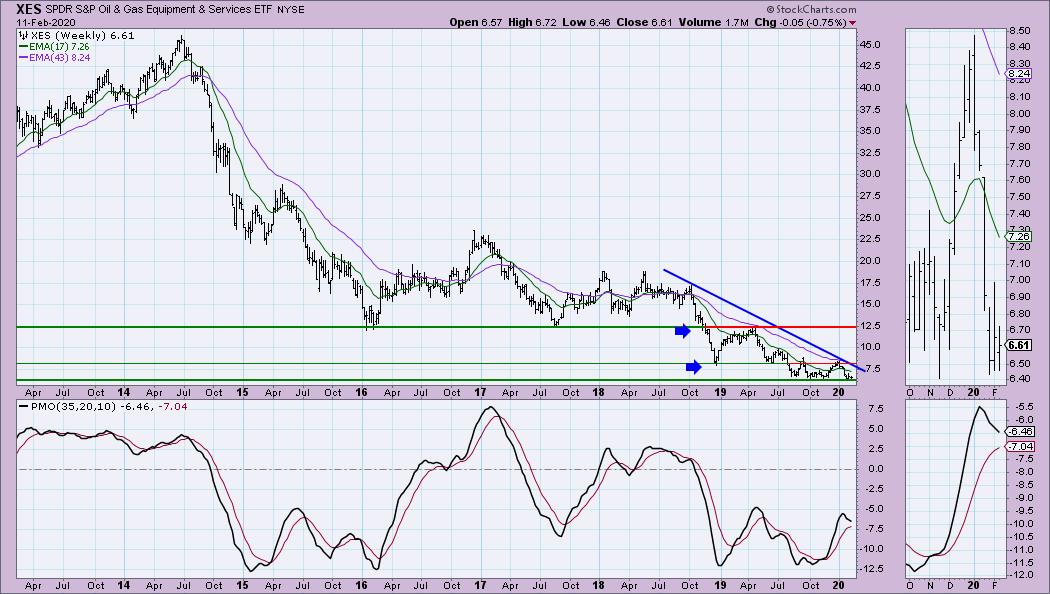Click the 17.5 price axis label
Screen dimensions: 1050x594
point(872,283)
